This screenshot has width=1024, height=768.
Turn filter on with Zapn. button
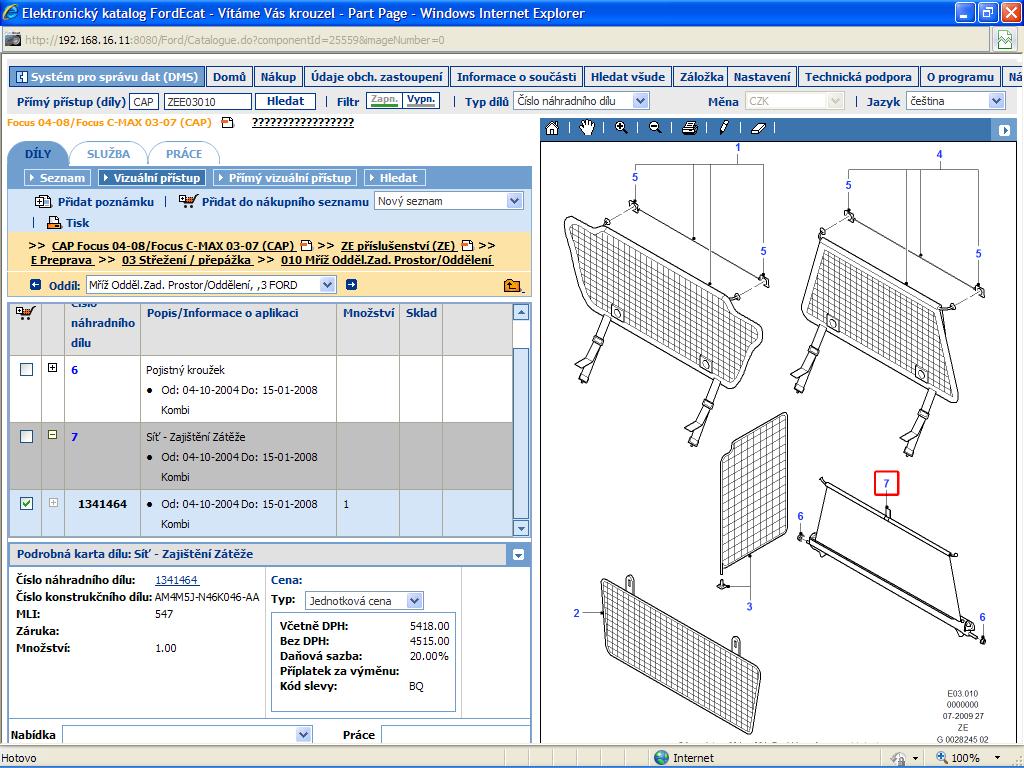(383, 101)
